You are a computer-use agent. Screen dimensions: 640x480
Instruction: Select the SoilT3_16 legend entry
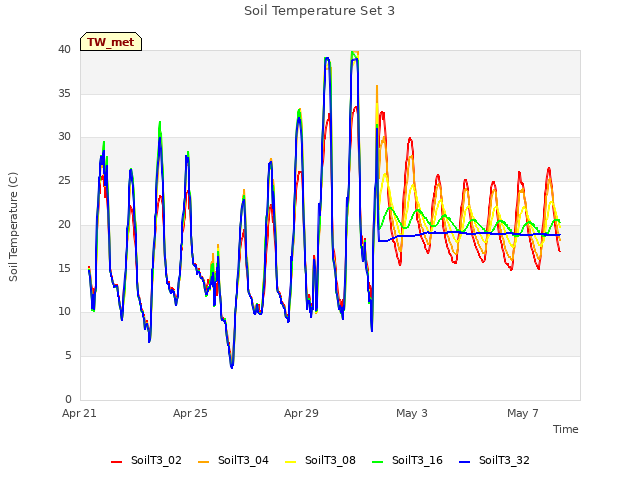pos(407,461)
